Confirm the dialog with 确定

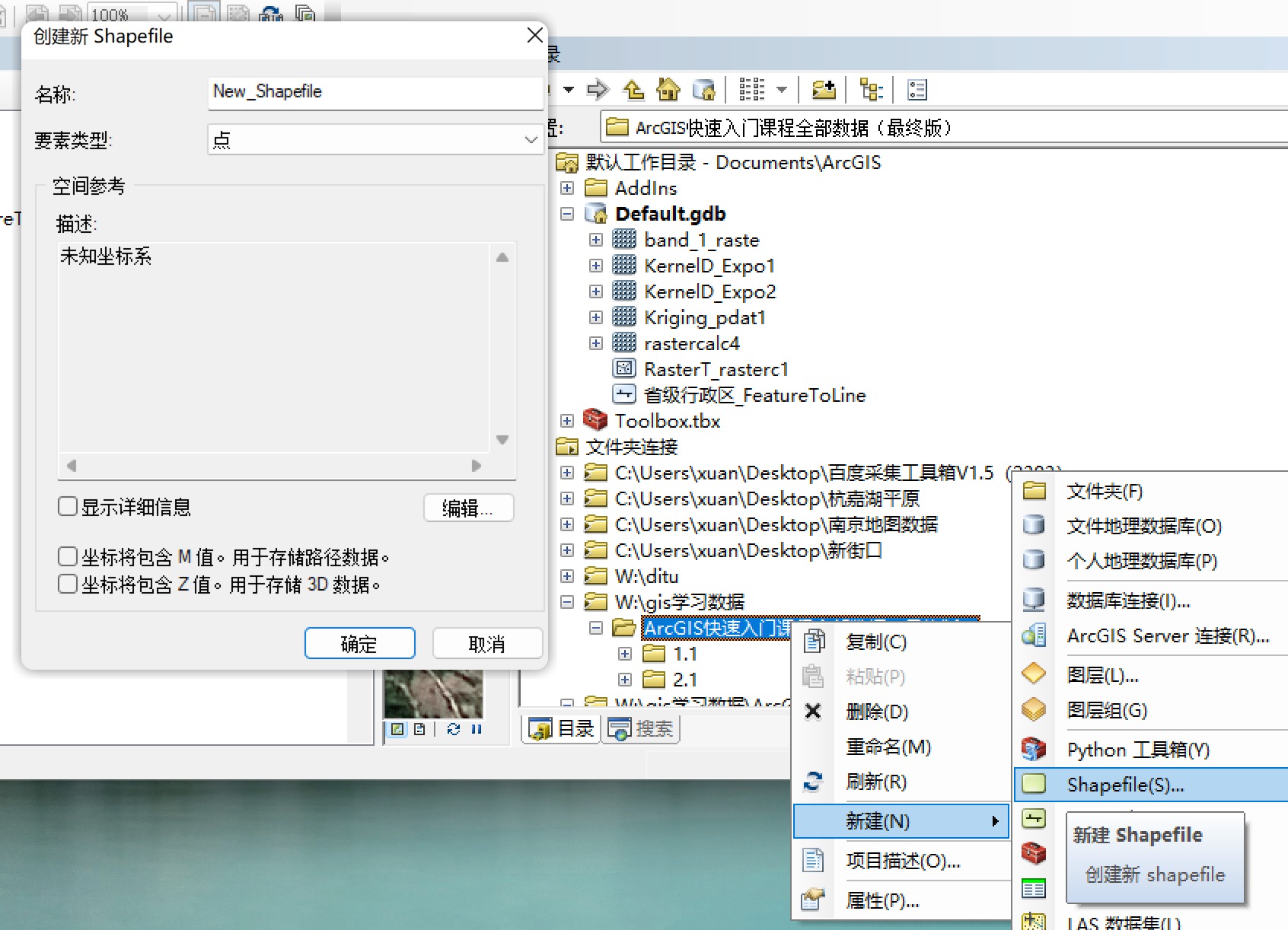[359, 644]
